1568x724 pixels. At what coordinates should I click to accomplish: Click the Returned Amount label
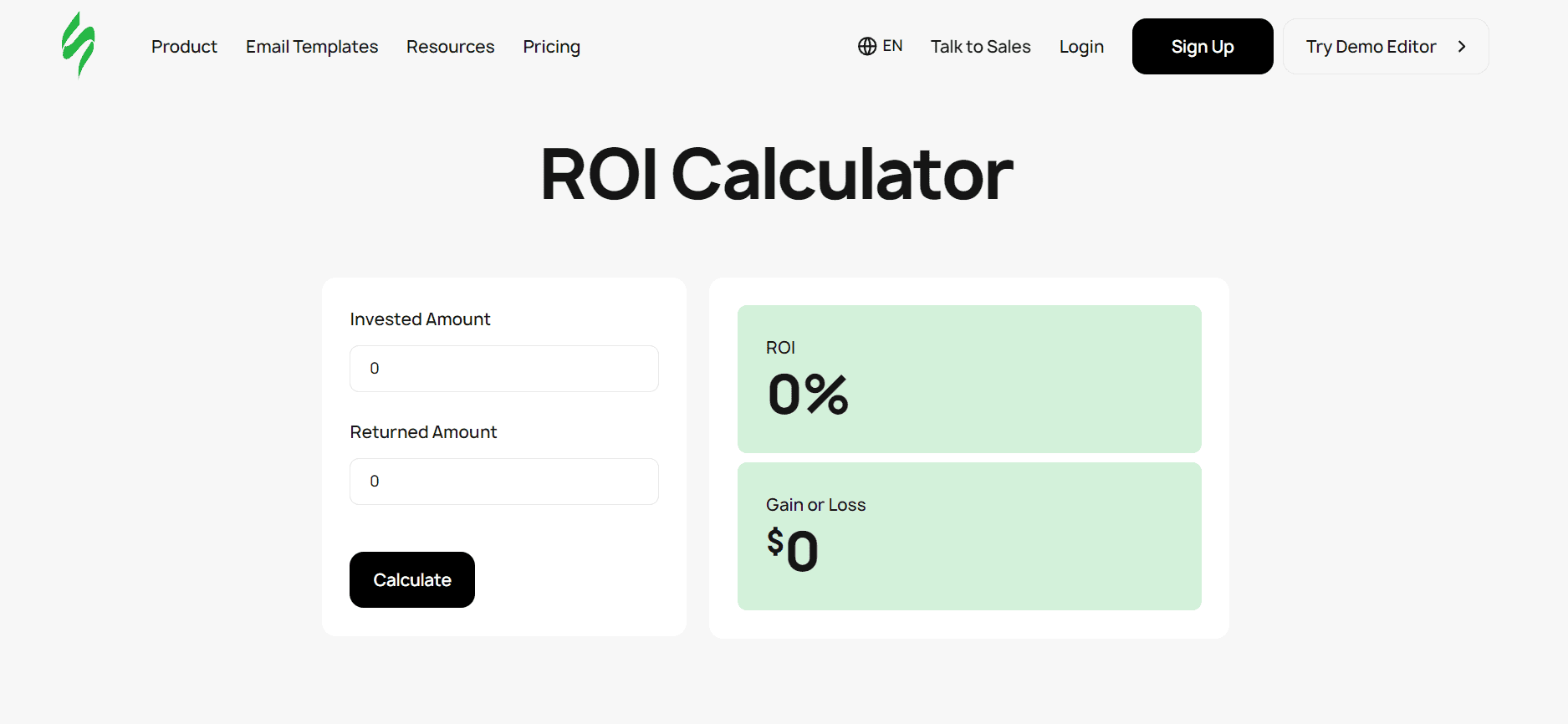point(423,431)
